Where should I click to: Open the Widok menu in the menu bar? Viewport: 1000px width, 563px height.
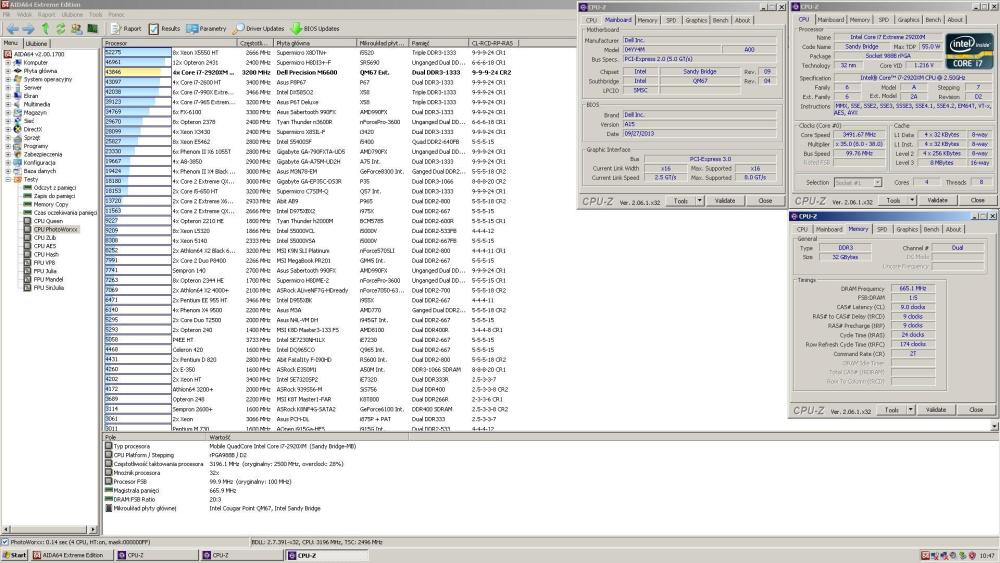24,14
